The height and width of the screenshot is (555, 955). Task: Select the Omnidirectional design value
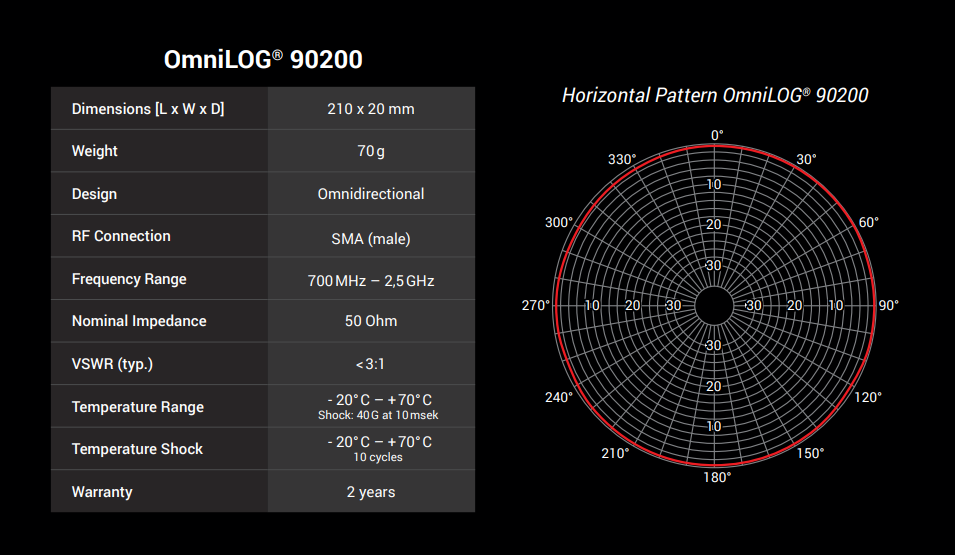click(x=371, y=194)
